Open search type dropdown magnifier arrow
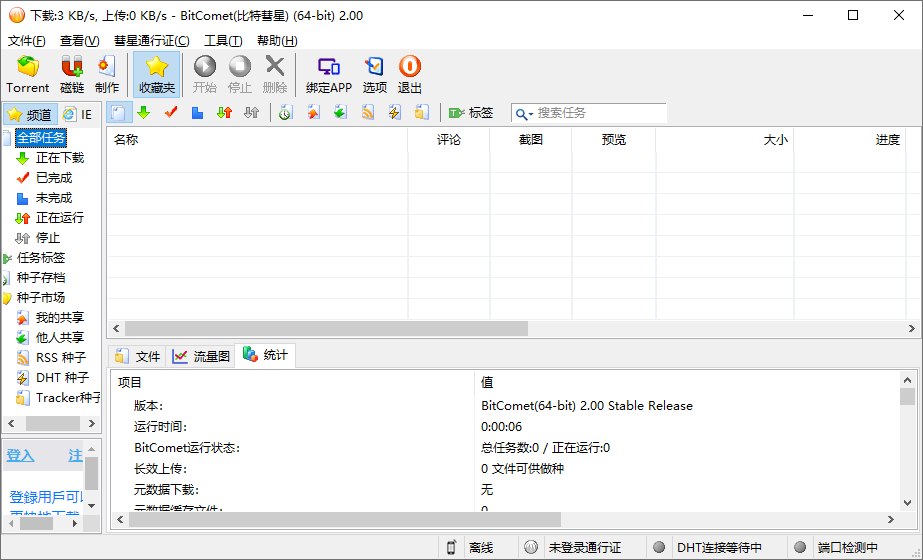The height and width of the screenshot is (560, 923). (x=524, y=114)
